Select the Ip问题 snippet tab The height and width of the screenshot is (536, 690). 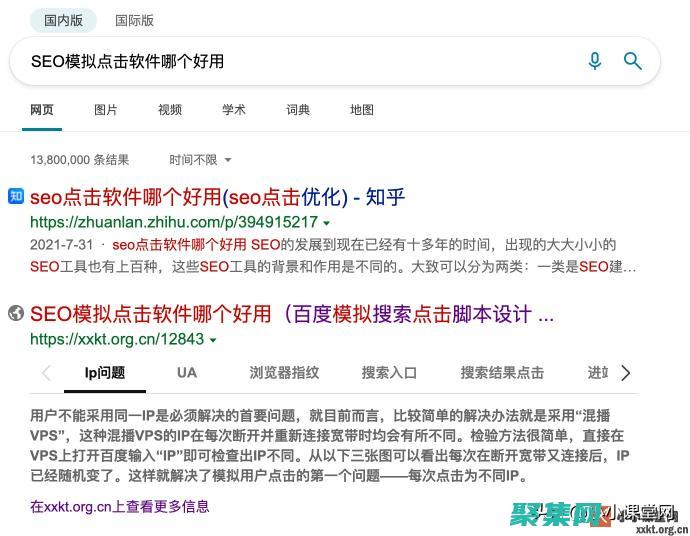[105, 373]
